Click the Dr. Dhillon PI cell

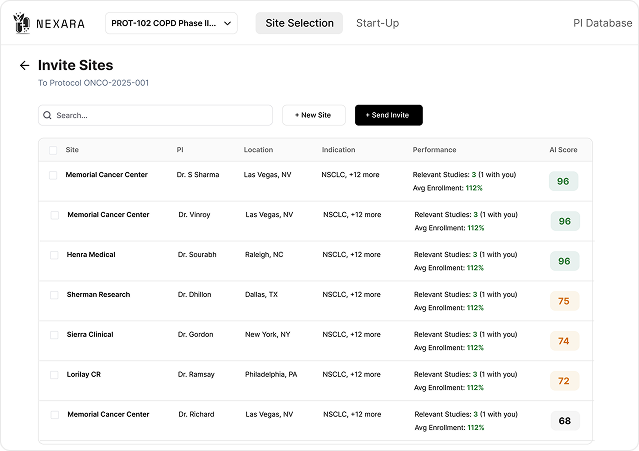click(194, 295)
